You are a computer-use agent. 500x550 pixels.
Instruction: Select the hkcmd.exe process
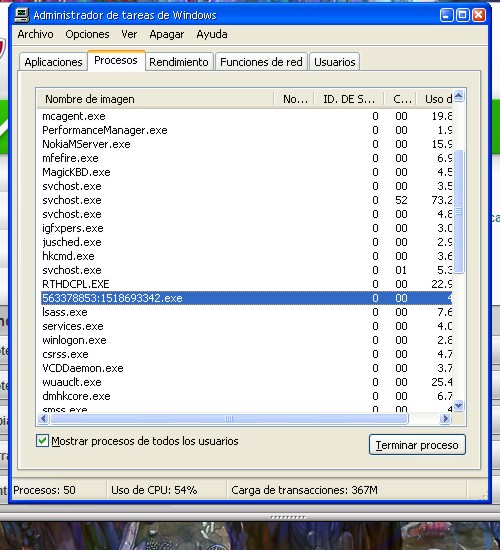point(247,256)
